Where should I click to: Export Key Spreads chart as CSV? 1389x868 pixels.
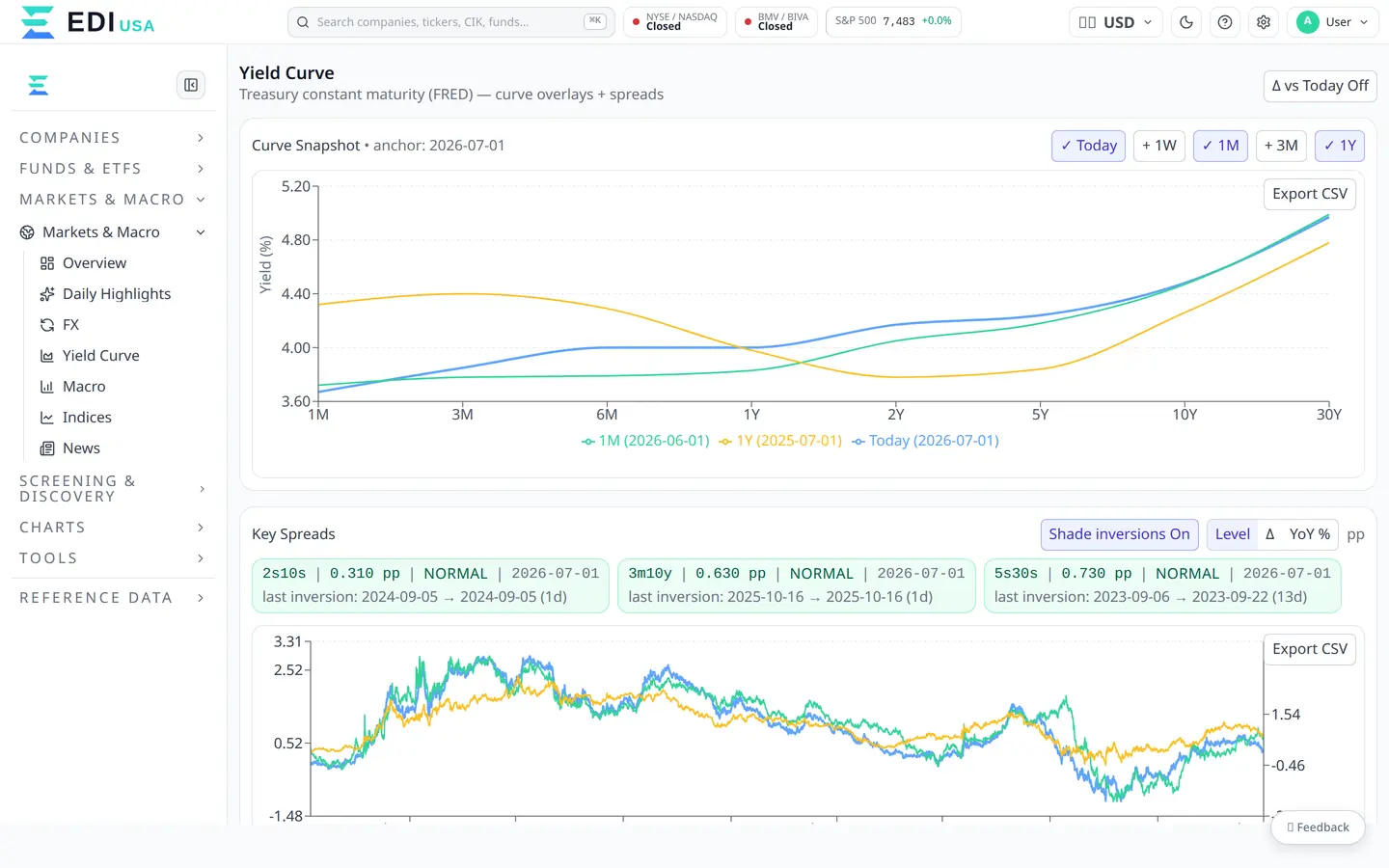tap(1310, 649)
